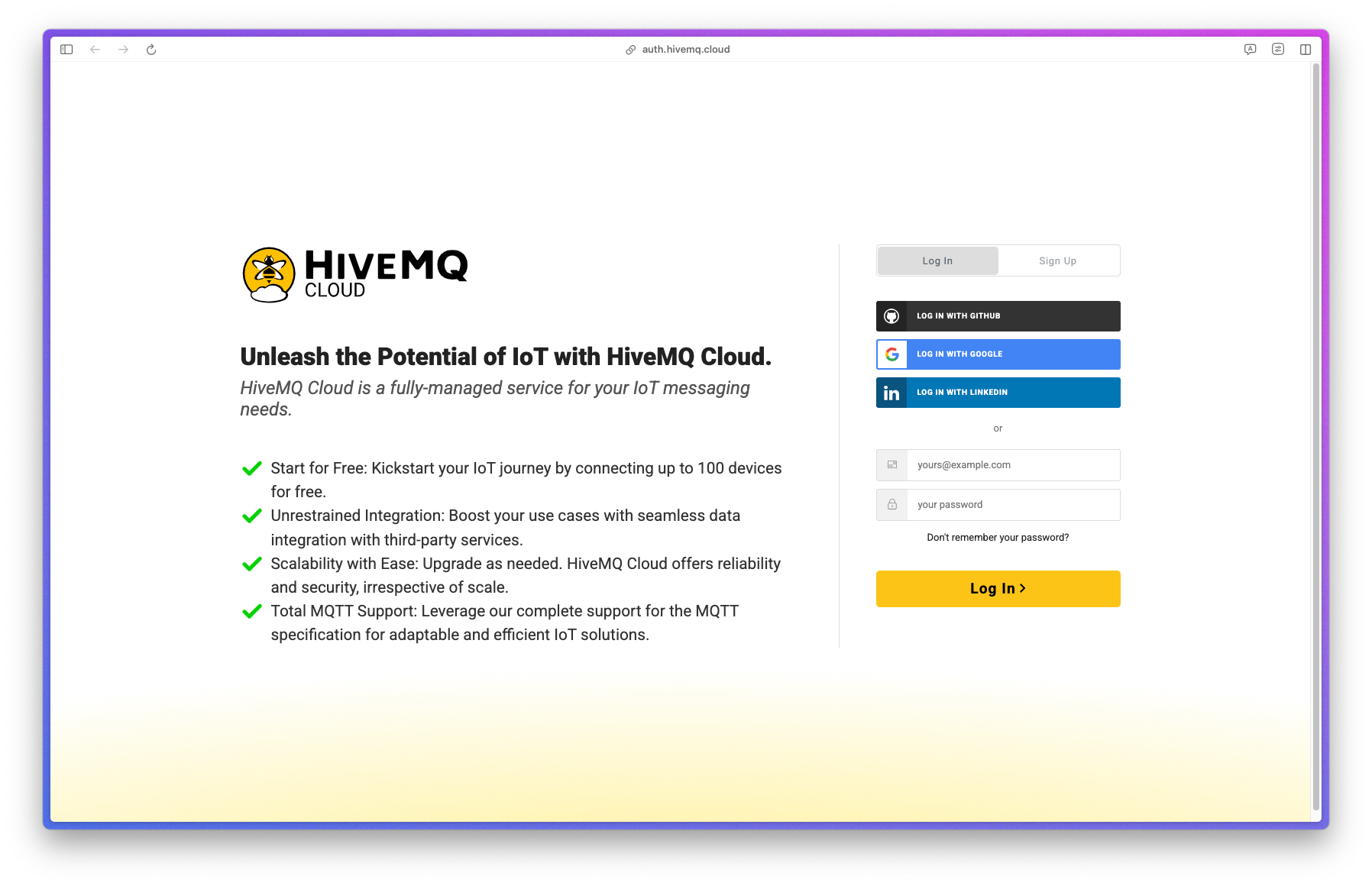Click the Scalability with Ease bullet text
The image size is (1372, 886).
pos(526,575)
